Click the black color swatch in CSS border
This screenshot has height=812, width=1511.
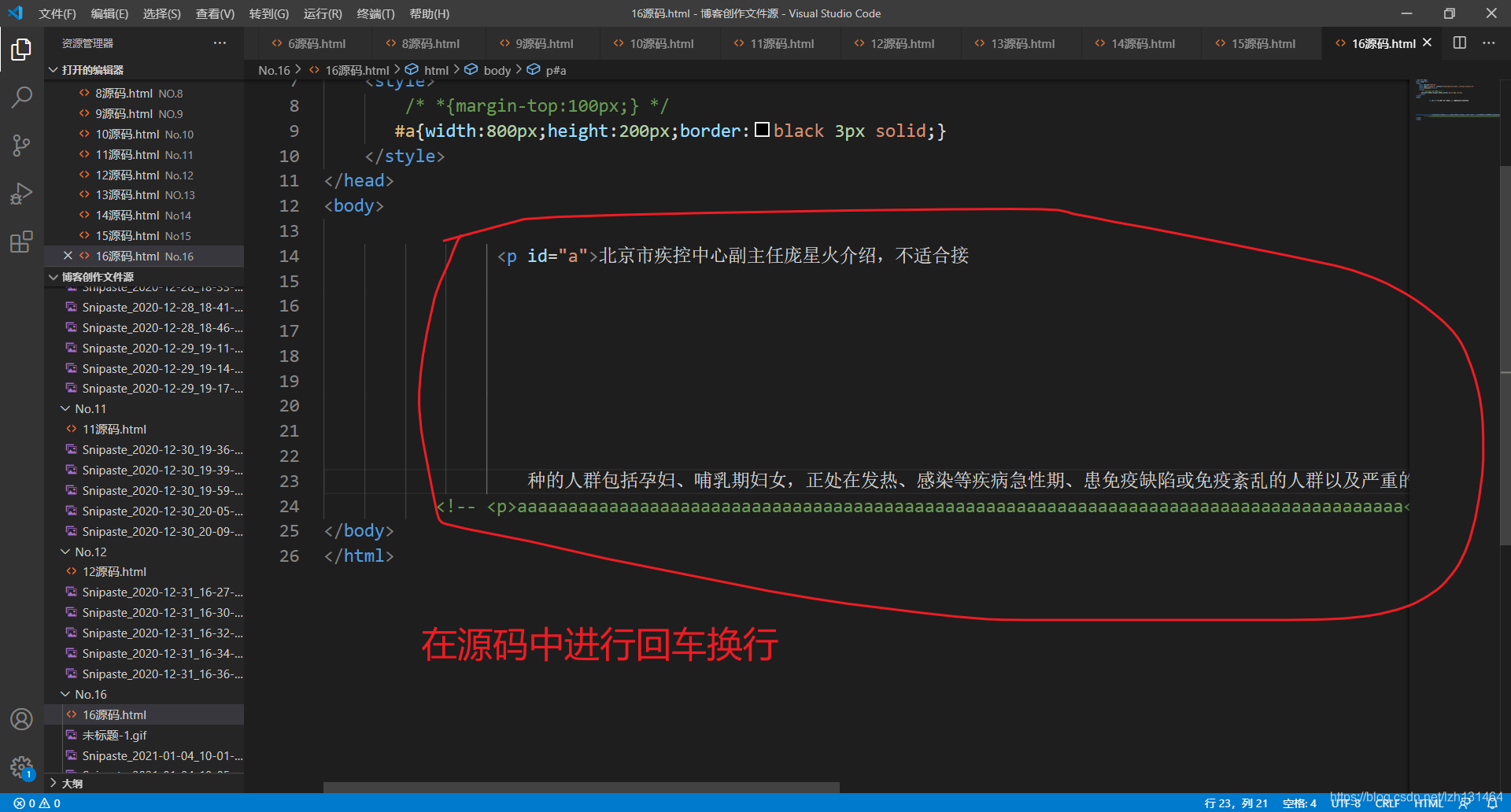[x=762, y=130]
